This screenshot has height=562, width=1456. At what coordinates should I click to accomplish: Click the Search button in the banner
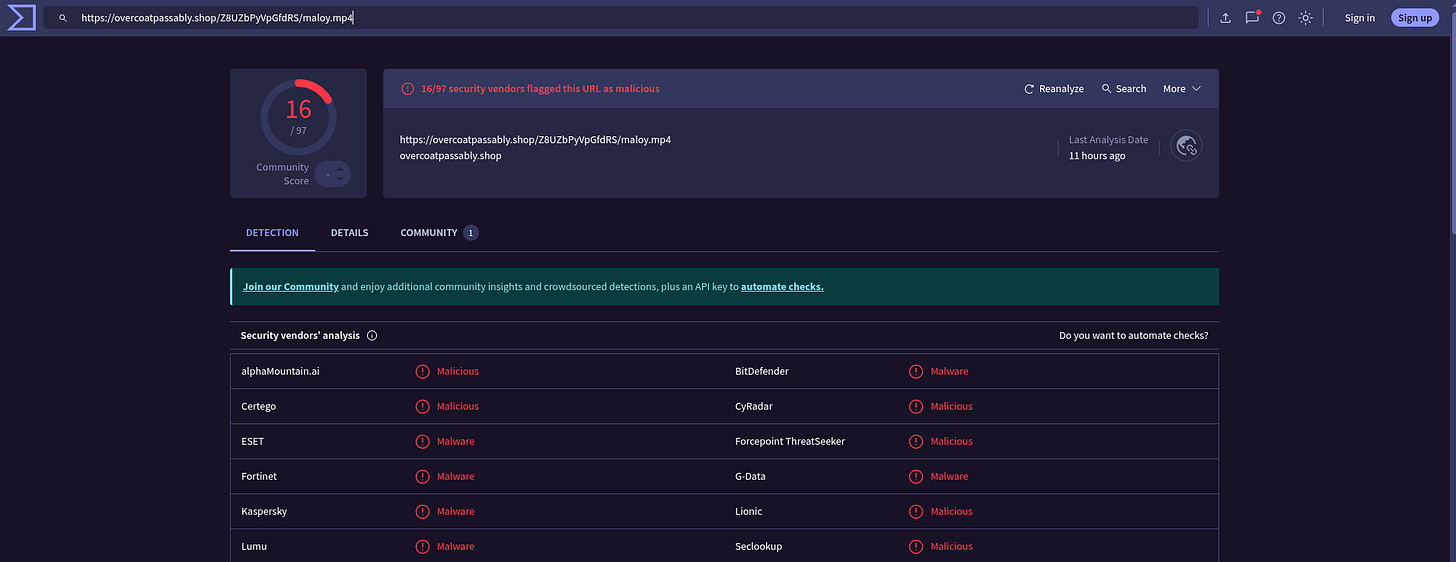[x=1124, y=89]
